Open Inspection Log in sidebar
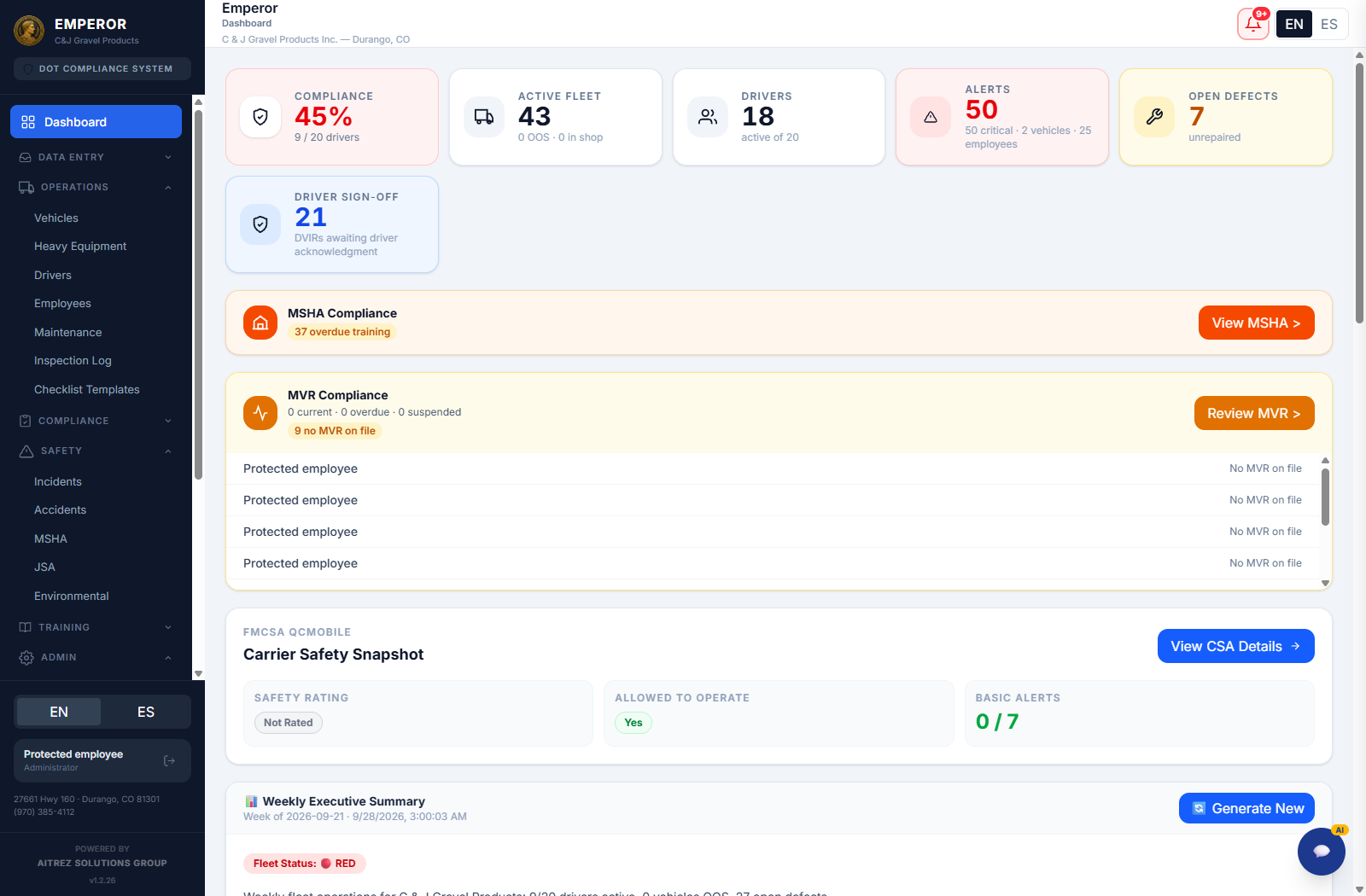Viewport: 1366px width, 896px height. (73, 361)
